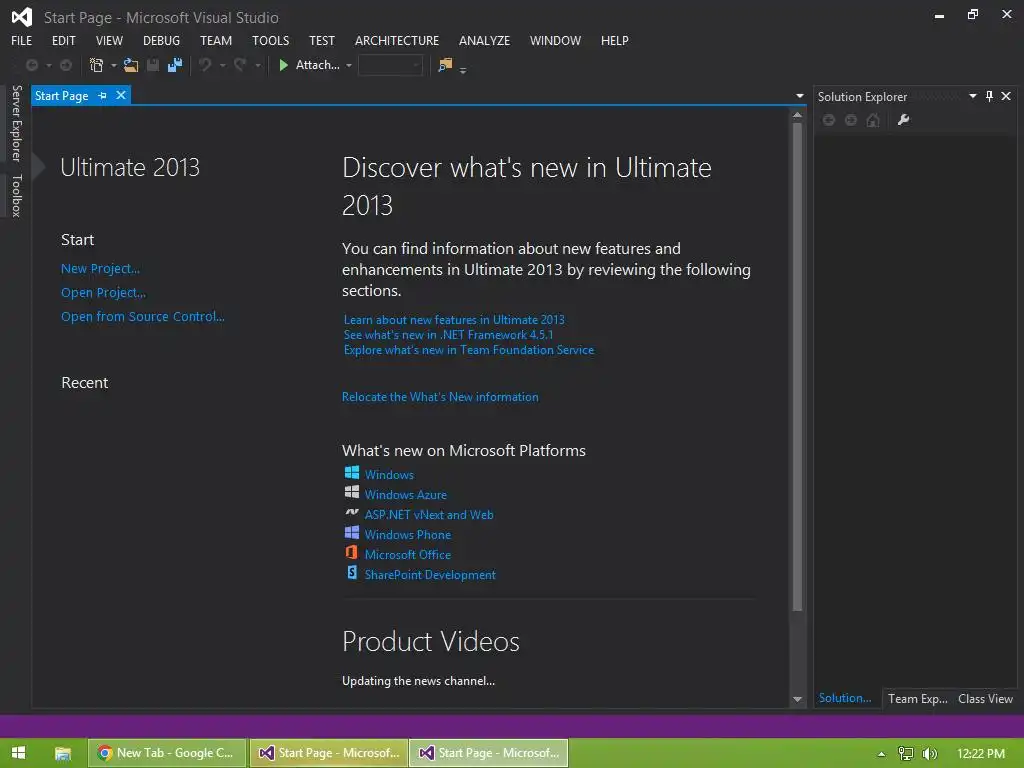The height and width of the screenshot is (768, 1024).
Task: Open the TOOLS menu
Action: [270, 40]
